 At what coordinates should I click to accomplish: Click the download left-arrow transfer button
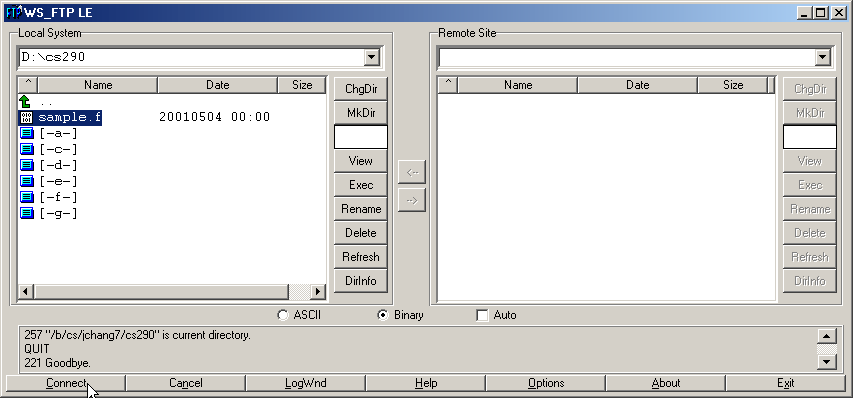click(412, 172)
